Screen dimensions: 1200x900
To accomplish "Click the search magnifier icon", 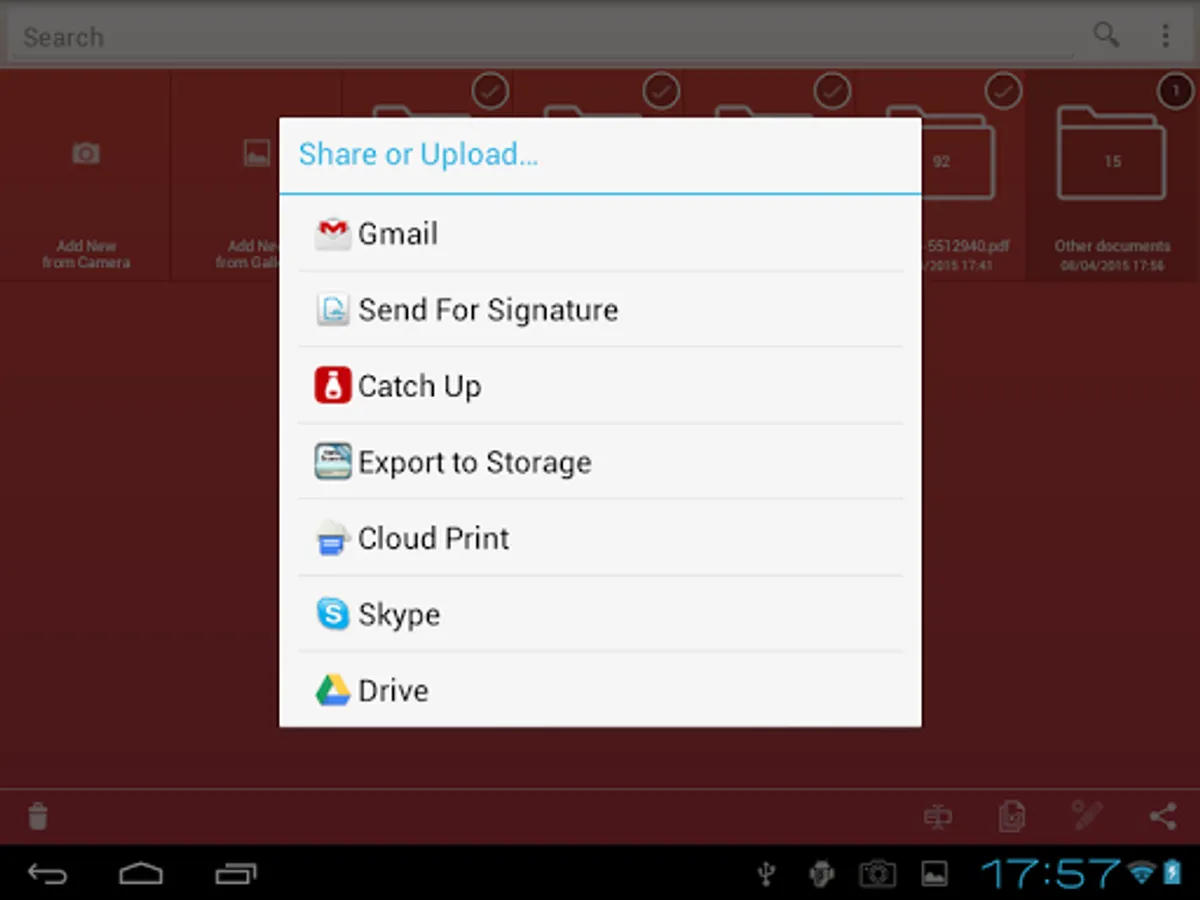I will 1106,36.
